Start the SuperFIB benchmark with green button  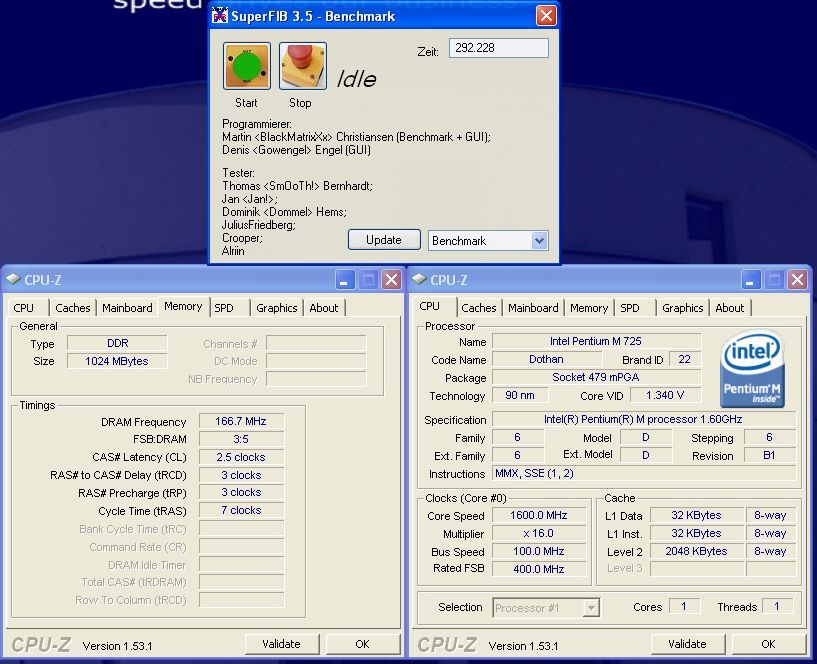tap(246, 66)
